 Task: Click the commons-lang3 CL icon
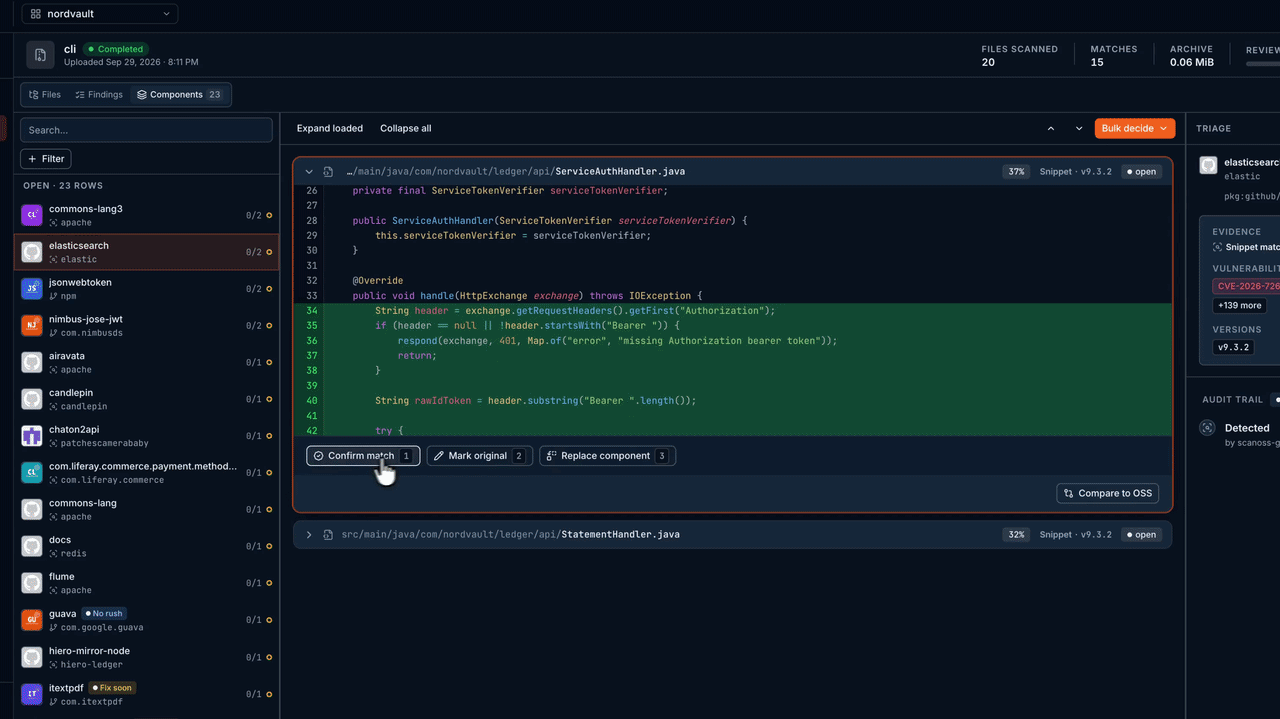point(32,215)
